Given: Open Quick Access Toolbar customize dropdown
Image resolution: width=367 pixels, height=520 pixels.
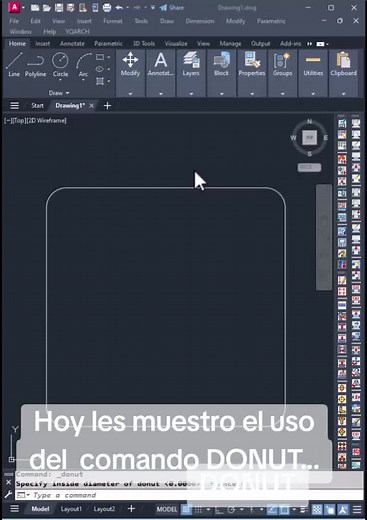Looking at the screenshot, I should pos(152,7).
